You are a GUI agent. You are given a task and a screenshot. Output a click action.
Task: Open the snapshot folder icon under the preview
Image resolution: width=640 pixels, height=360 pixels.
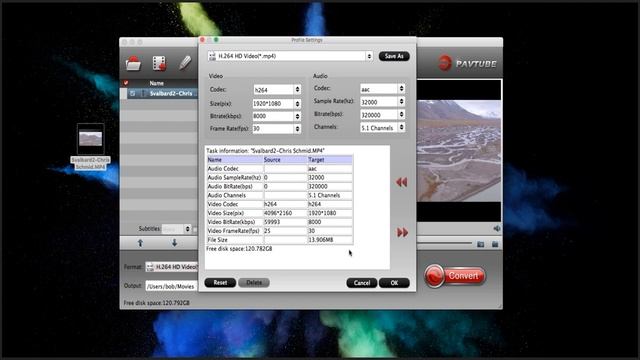tap(495, 244)
